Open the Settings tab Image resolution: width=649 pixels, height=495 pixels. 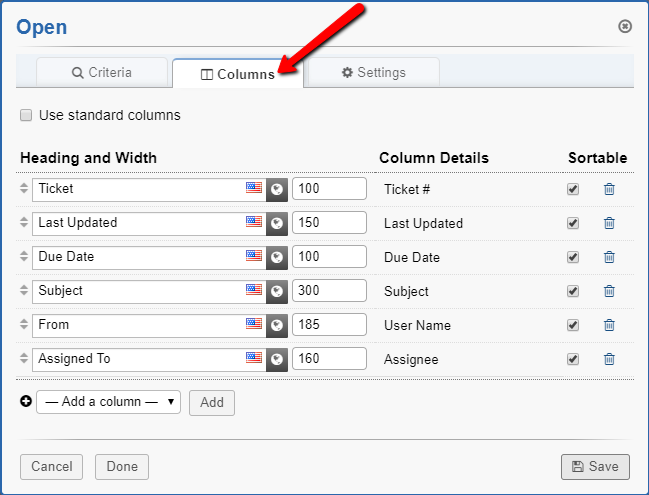(373, 73)
